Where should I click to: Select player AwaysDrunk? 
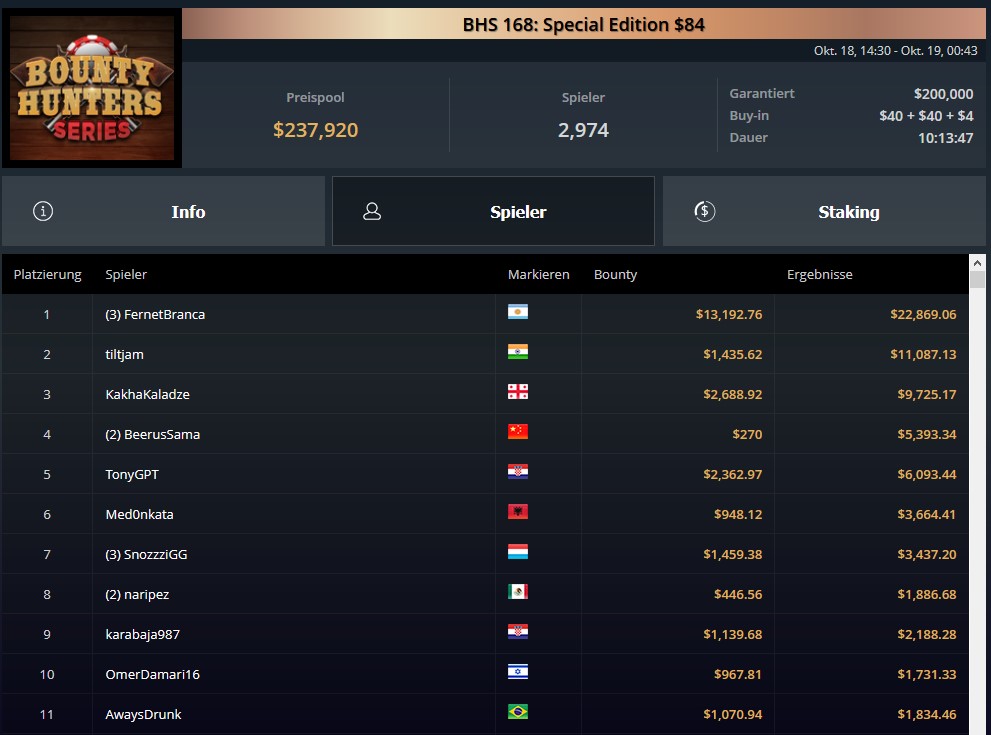[143, 714]
